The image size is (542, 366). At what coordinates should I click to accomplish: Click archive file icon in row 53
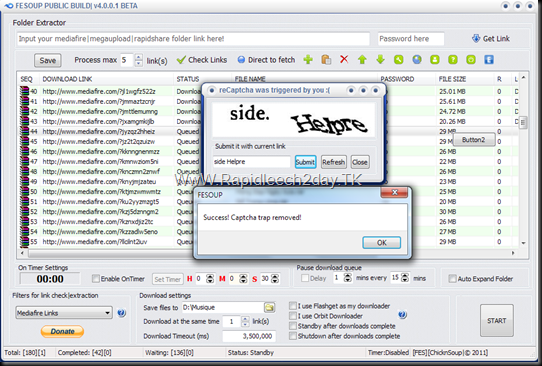(x=24, y=222)
